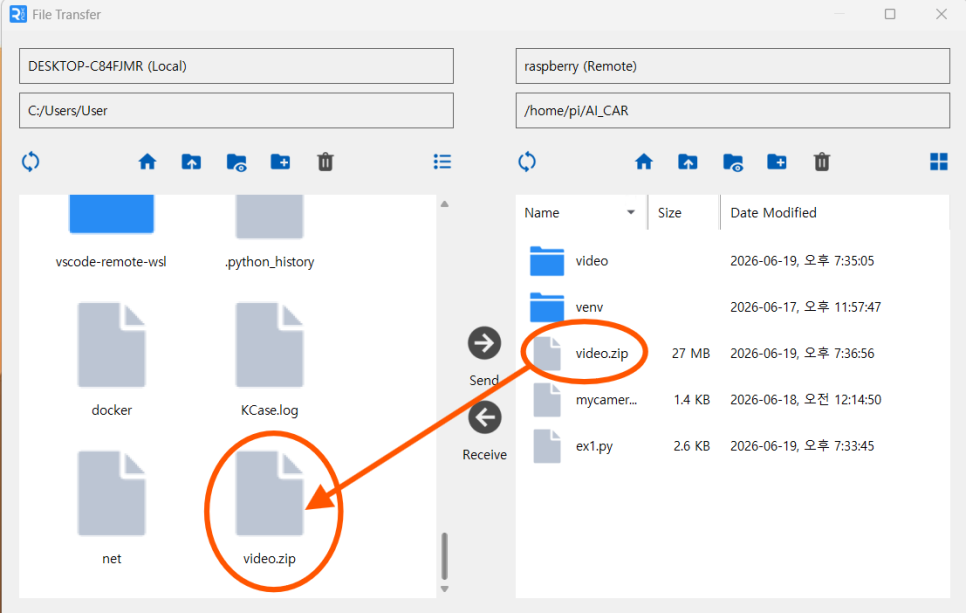Viewport: 966px width, 613px height.
Task: Select the mycamer... file icon
Action: pos(547,400)
